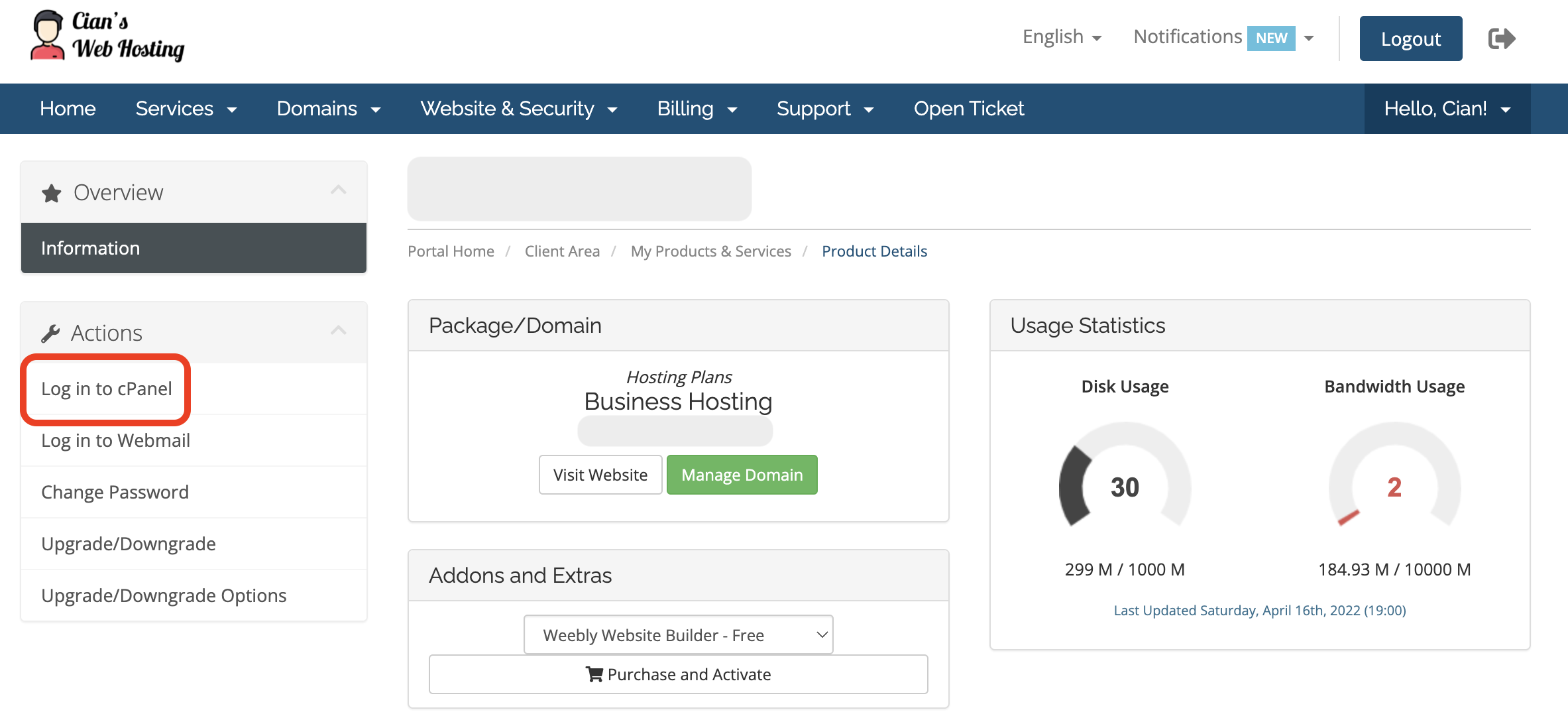Select the Open Ticket menu item
Viewport: 1568px width, 724px height.
[969, 109]
